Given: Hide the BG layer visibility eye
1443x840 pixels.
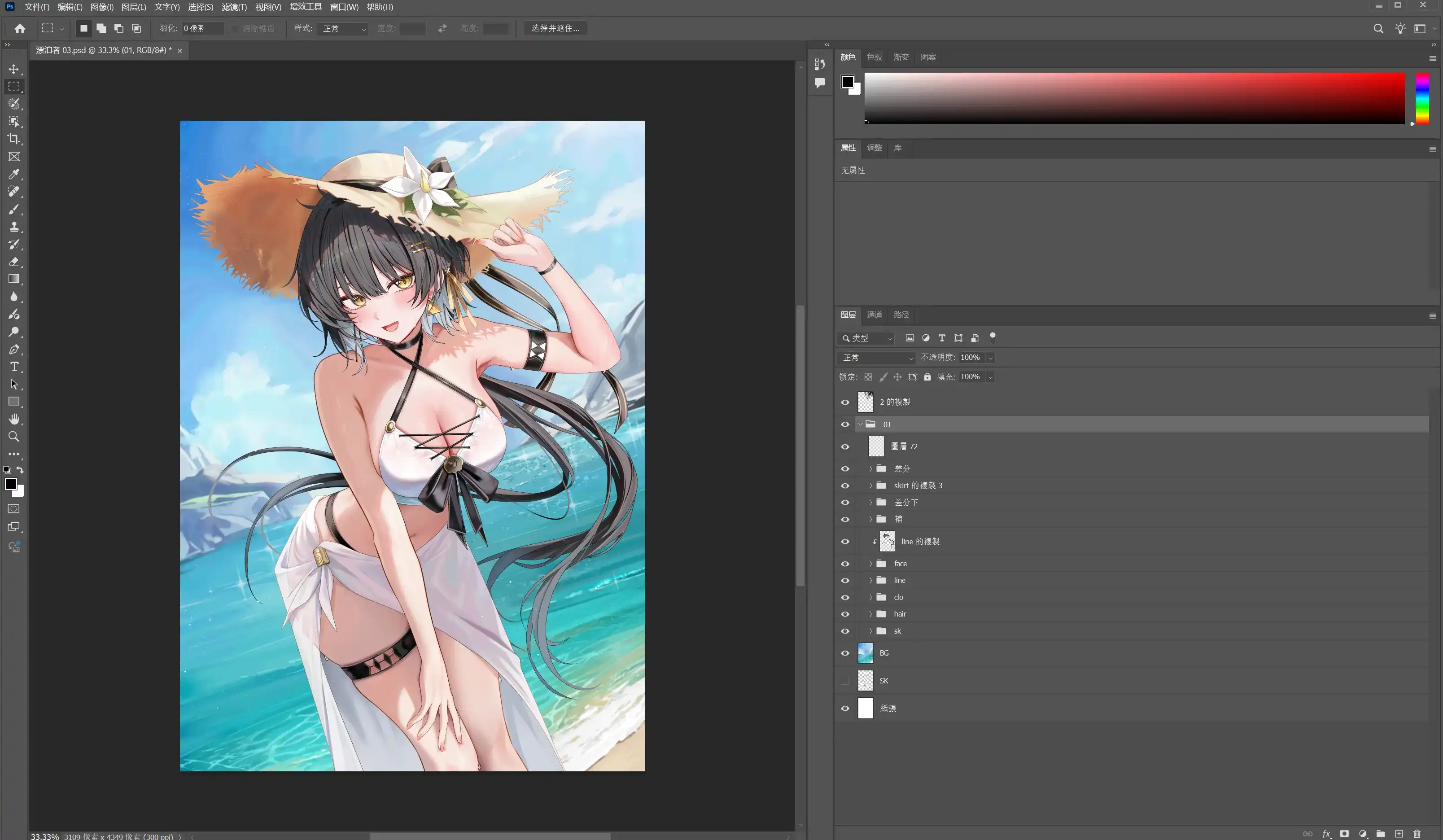Looking at the screenshot, I should point(845,653).
